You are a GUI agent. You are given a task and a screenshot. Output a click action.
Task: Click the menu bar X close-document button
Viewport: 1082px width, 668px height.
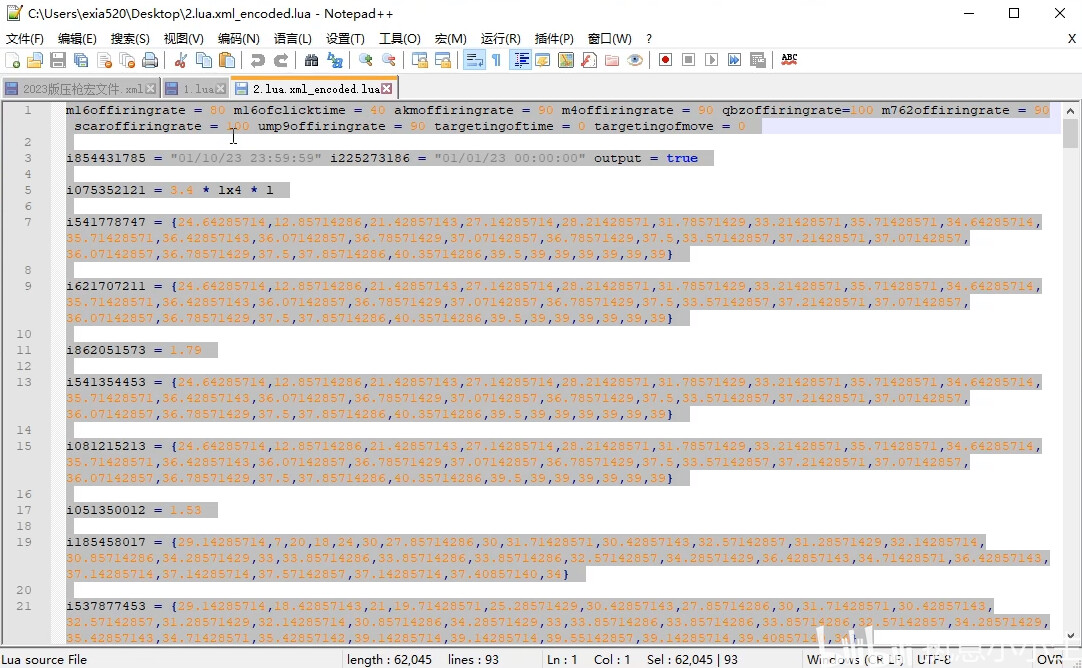[1072, 39]
